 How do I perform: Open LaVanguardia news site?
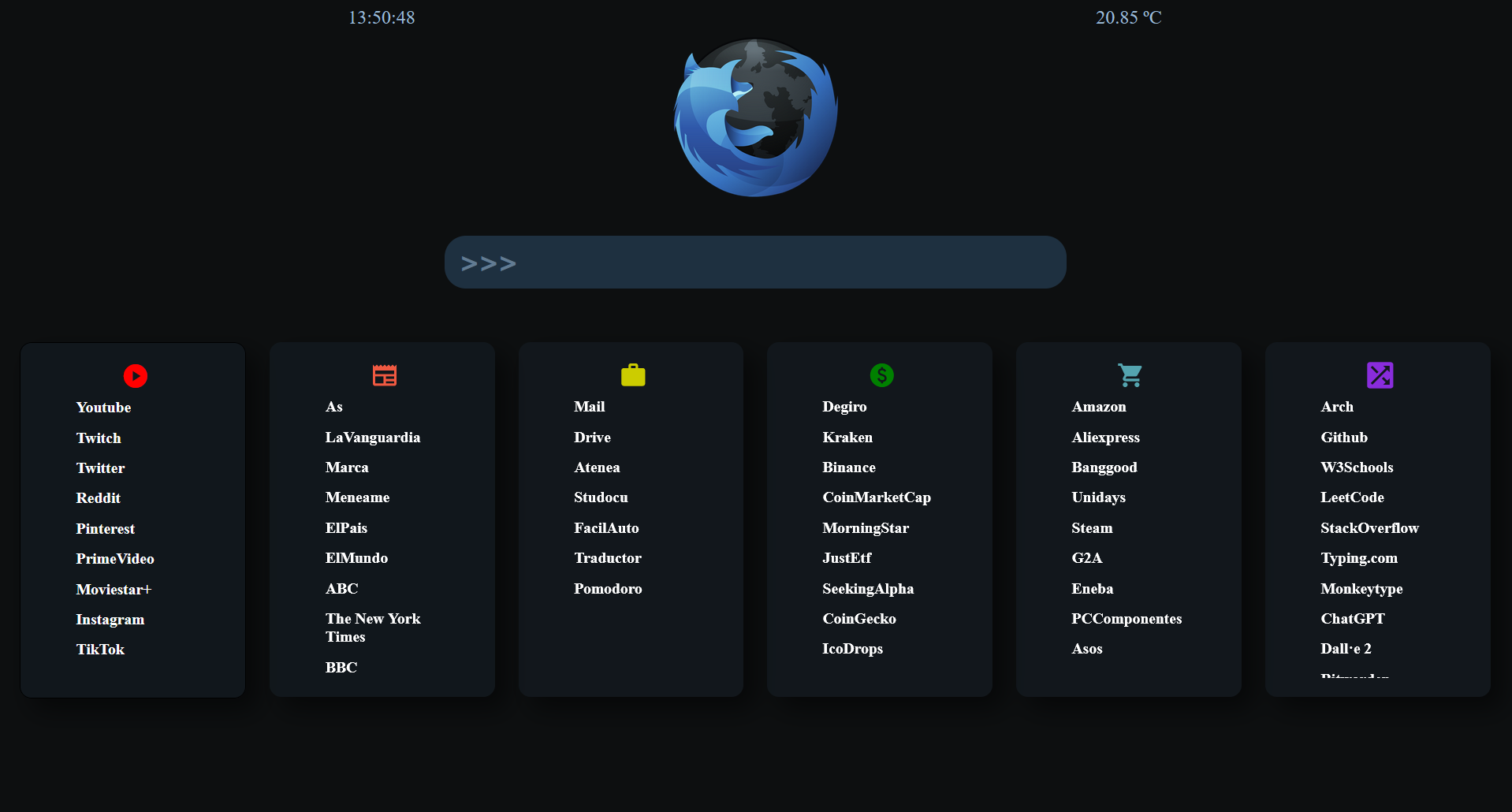coord(373,438)
